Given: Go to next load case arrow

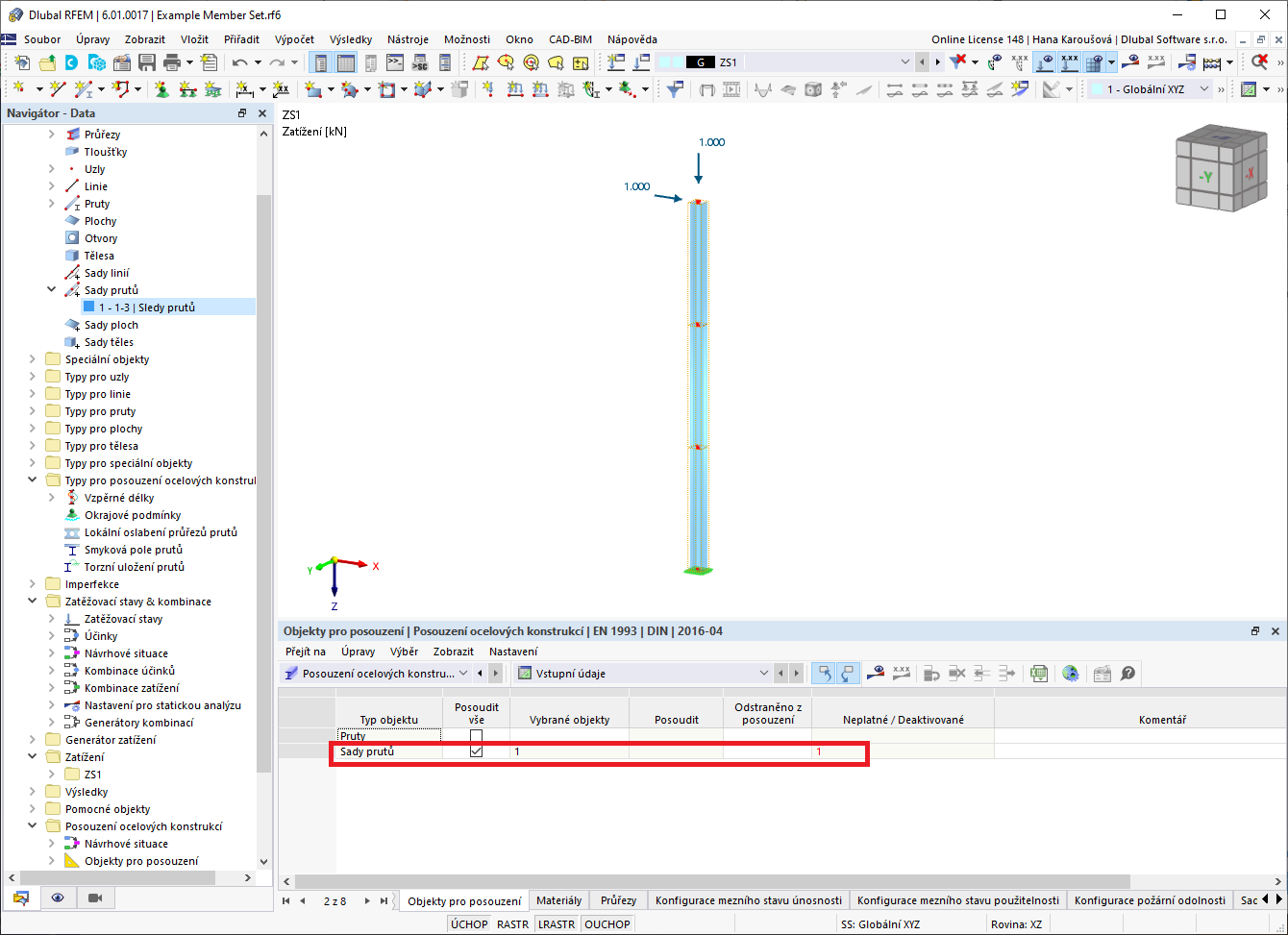Looking at the screenshot, I should 937,62.
